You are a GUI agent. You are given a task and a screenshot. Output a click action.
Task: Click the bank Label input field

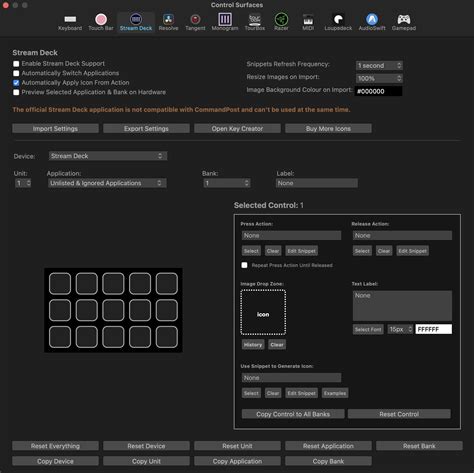click(317, 183)
